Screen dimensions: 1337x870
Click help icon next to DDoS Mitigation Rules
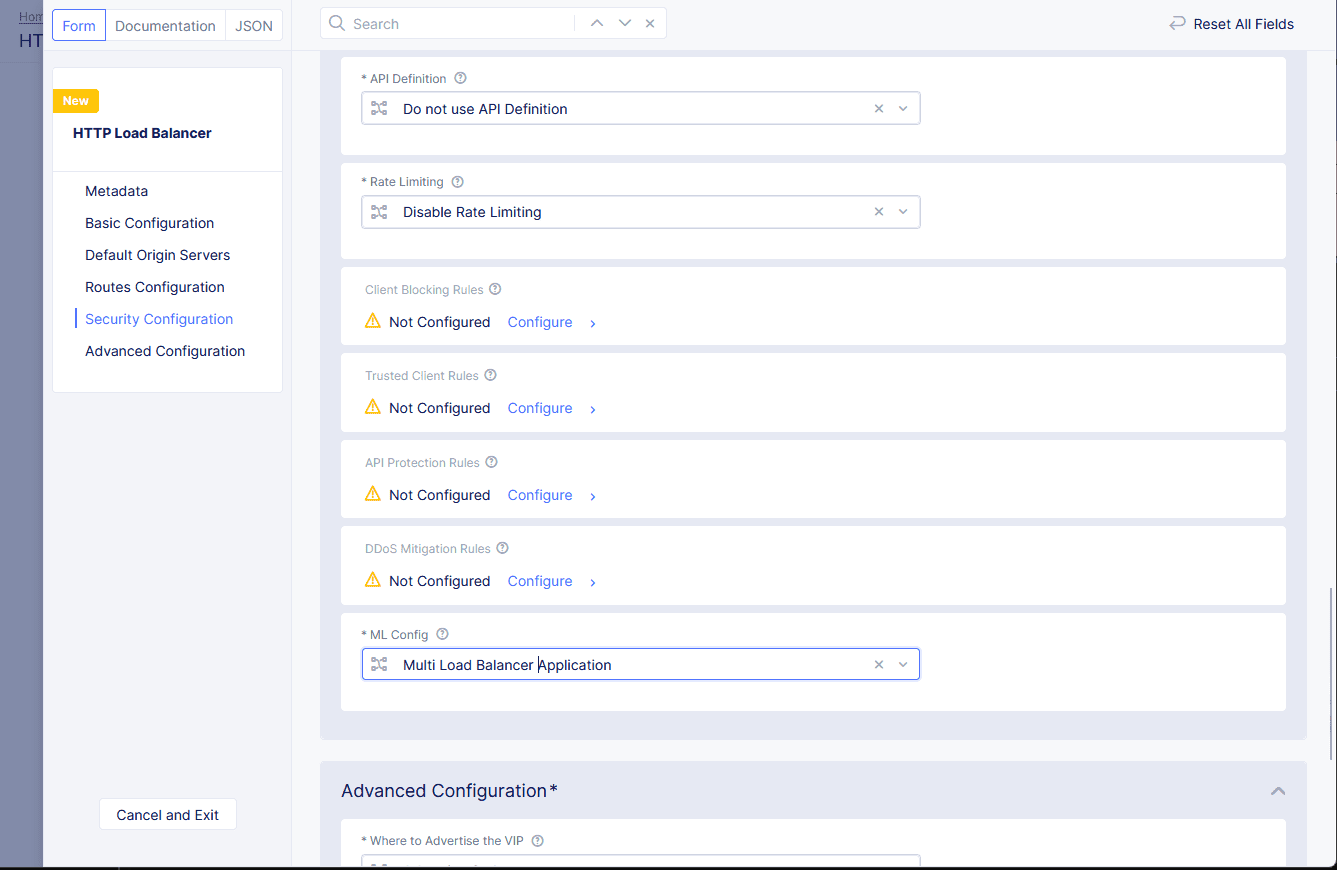503,549
